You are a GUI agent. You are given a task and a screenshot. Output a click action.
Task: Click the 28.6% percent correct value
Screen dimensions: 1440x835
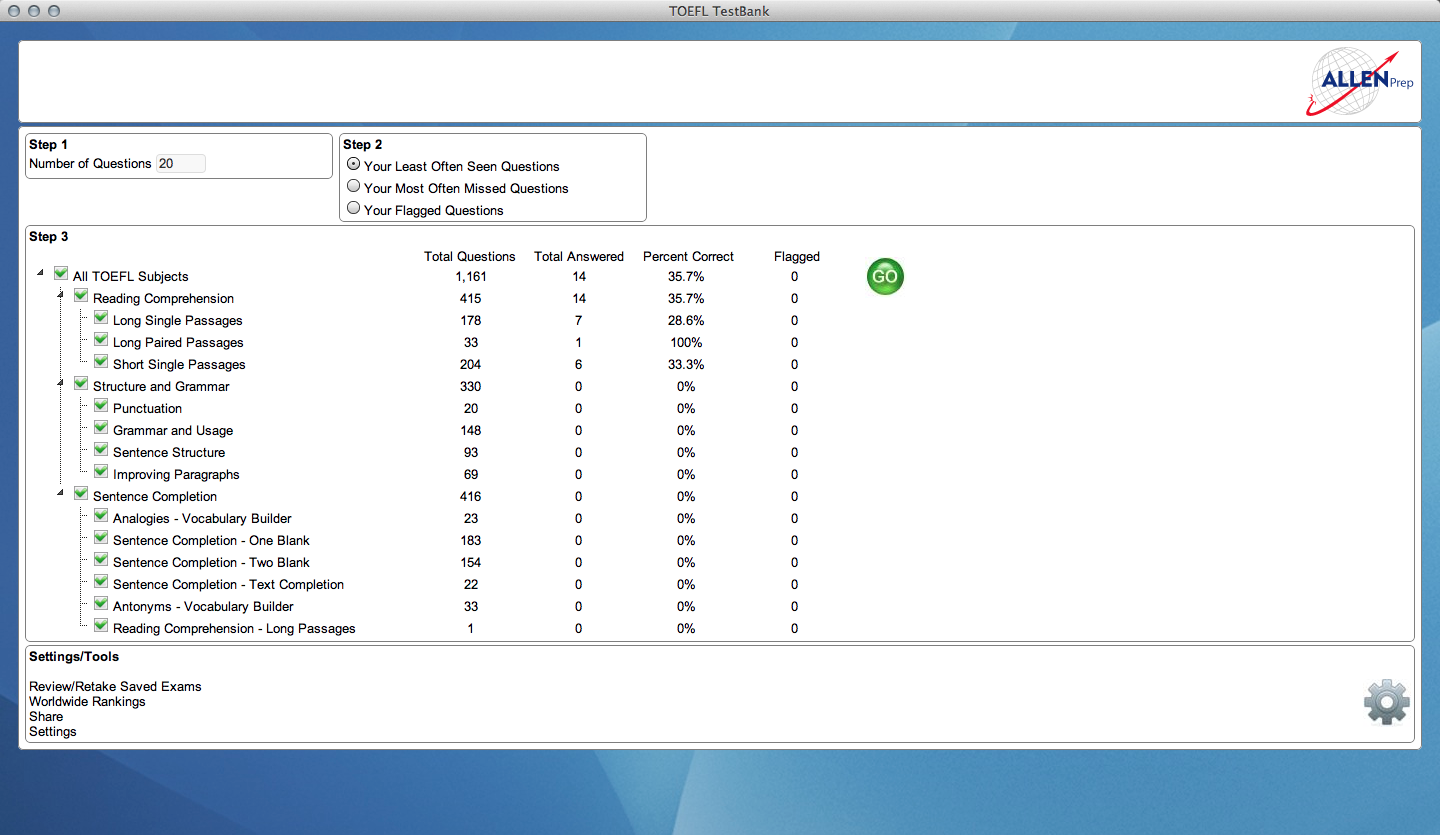686,320
